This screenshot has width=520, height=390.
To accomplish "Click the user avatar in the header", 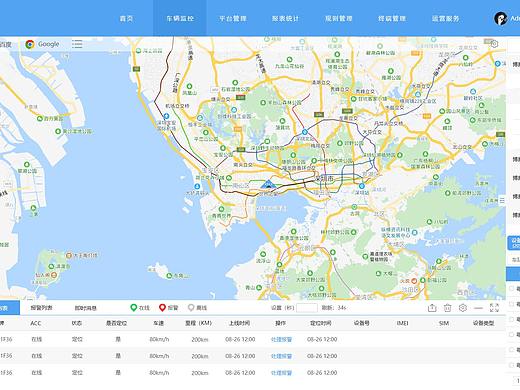I will [500, 18].
